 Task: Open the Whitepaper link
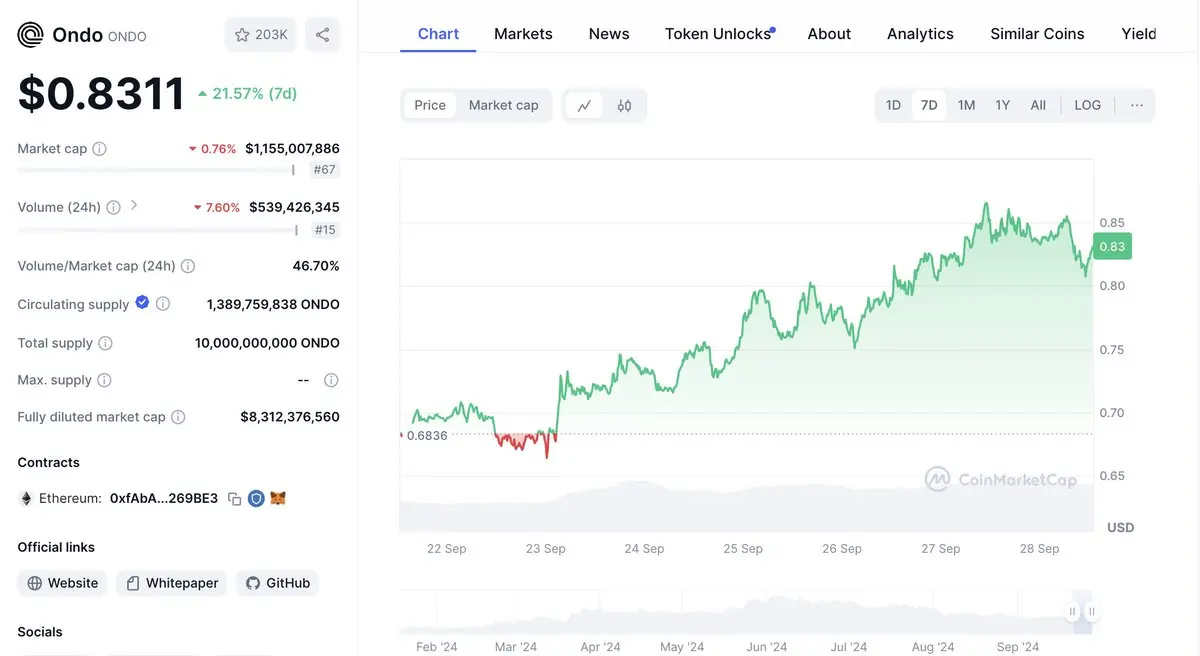pyautogui.click(x=172, y=583)
